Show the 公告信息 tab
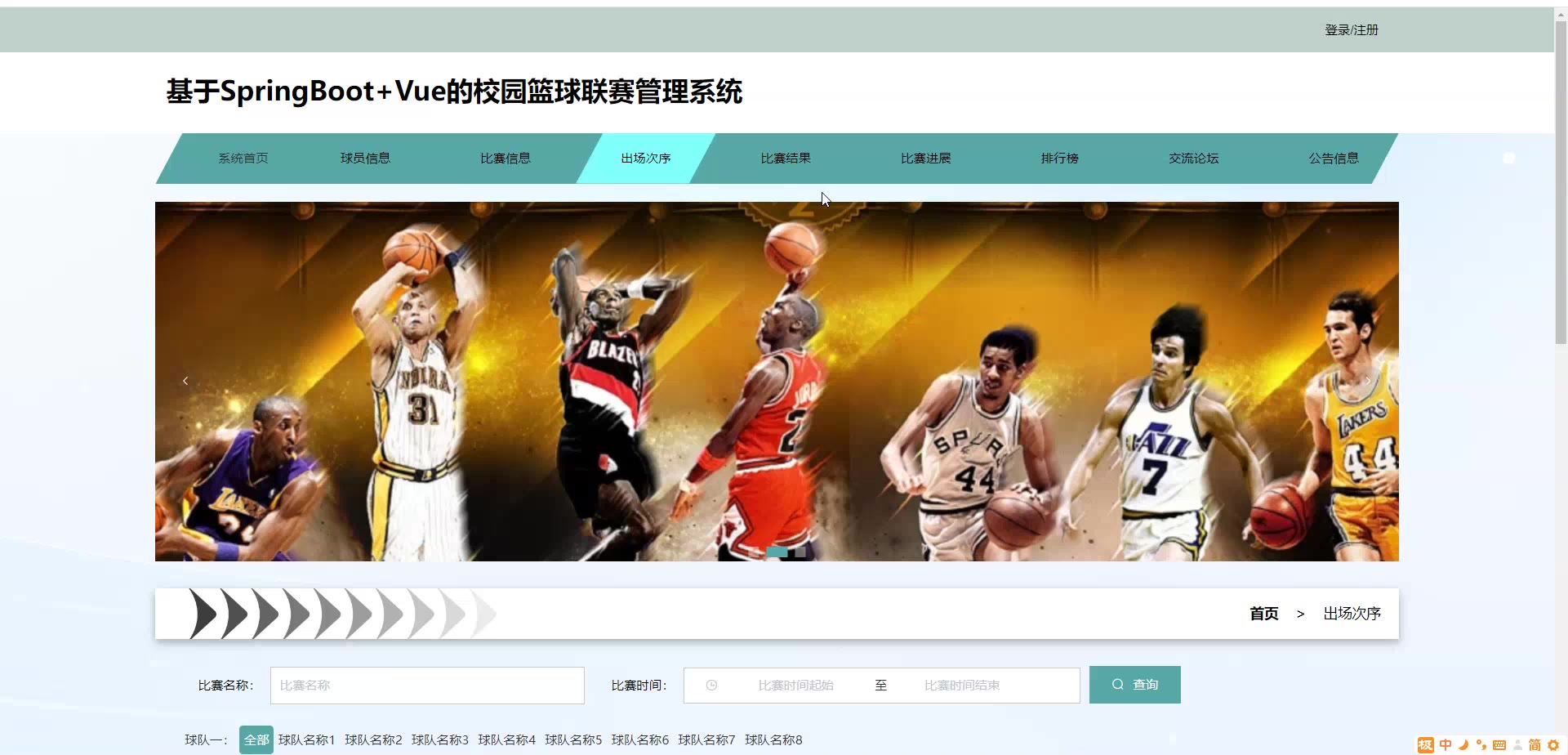The height and width of the screenshot is (755, 1568). click(x=1334, y=159)
